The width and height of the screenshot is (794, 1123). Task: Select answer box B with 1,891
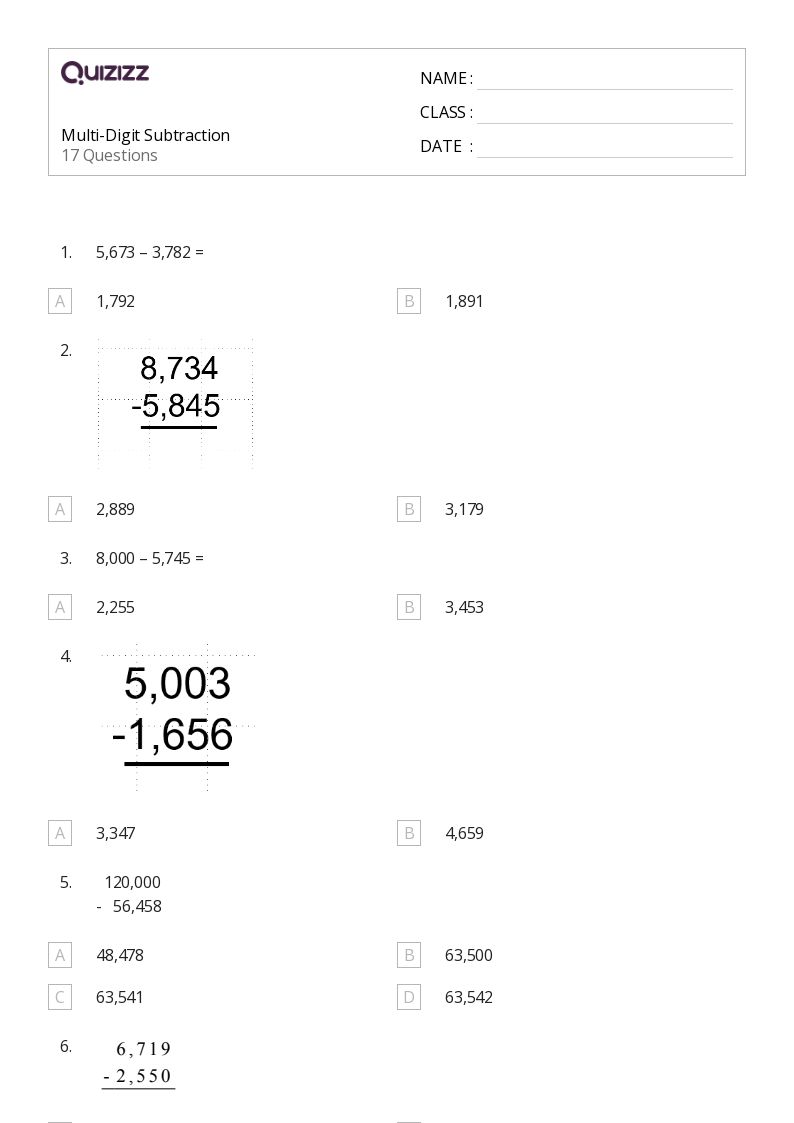(x=409, y=301)
